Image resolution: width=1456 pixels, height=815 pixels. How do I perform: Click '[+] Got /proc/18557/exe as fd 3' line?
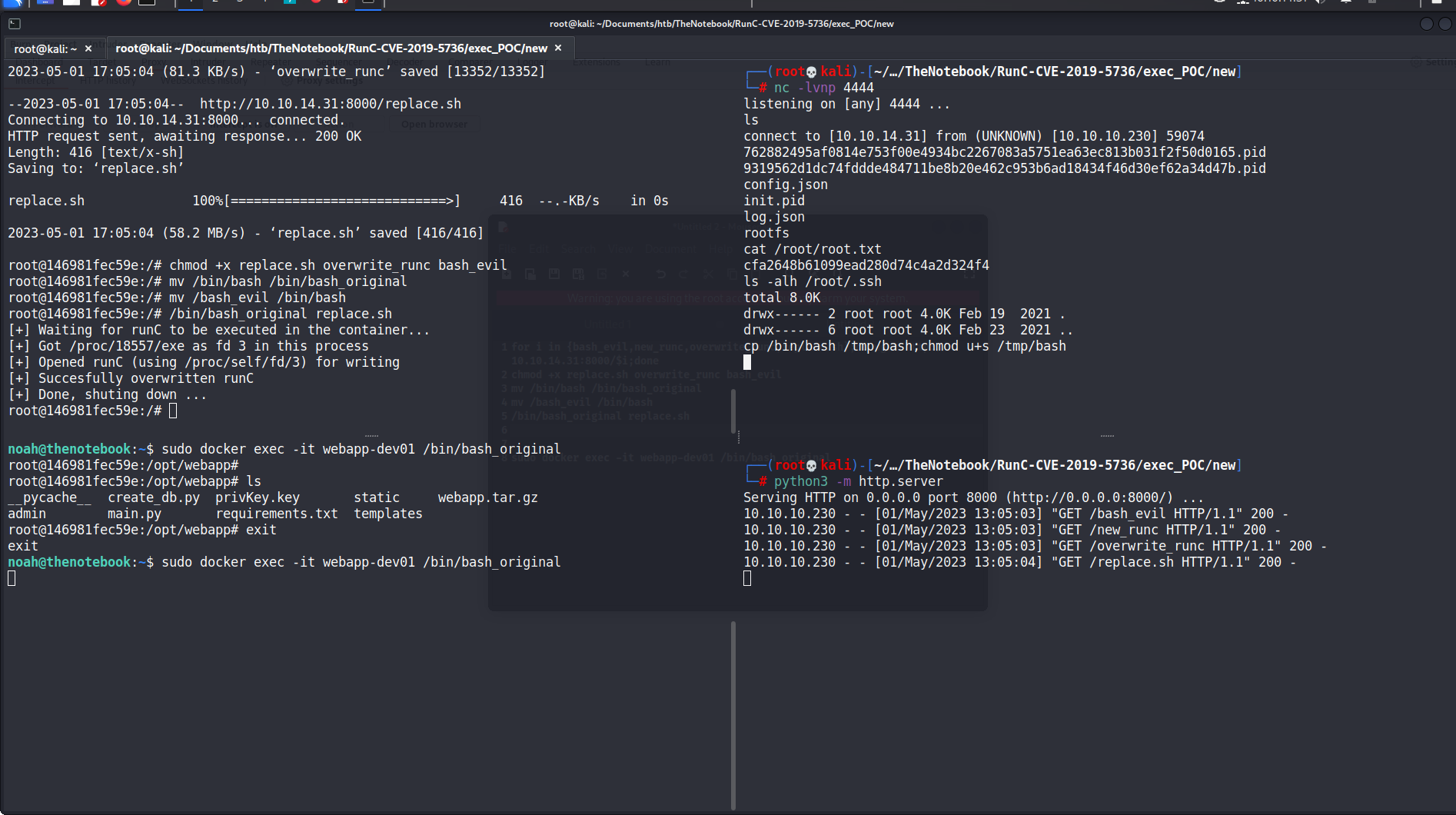(188, 346)
